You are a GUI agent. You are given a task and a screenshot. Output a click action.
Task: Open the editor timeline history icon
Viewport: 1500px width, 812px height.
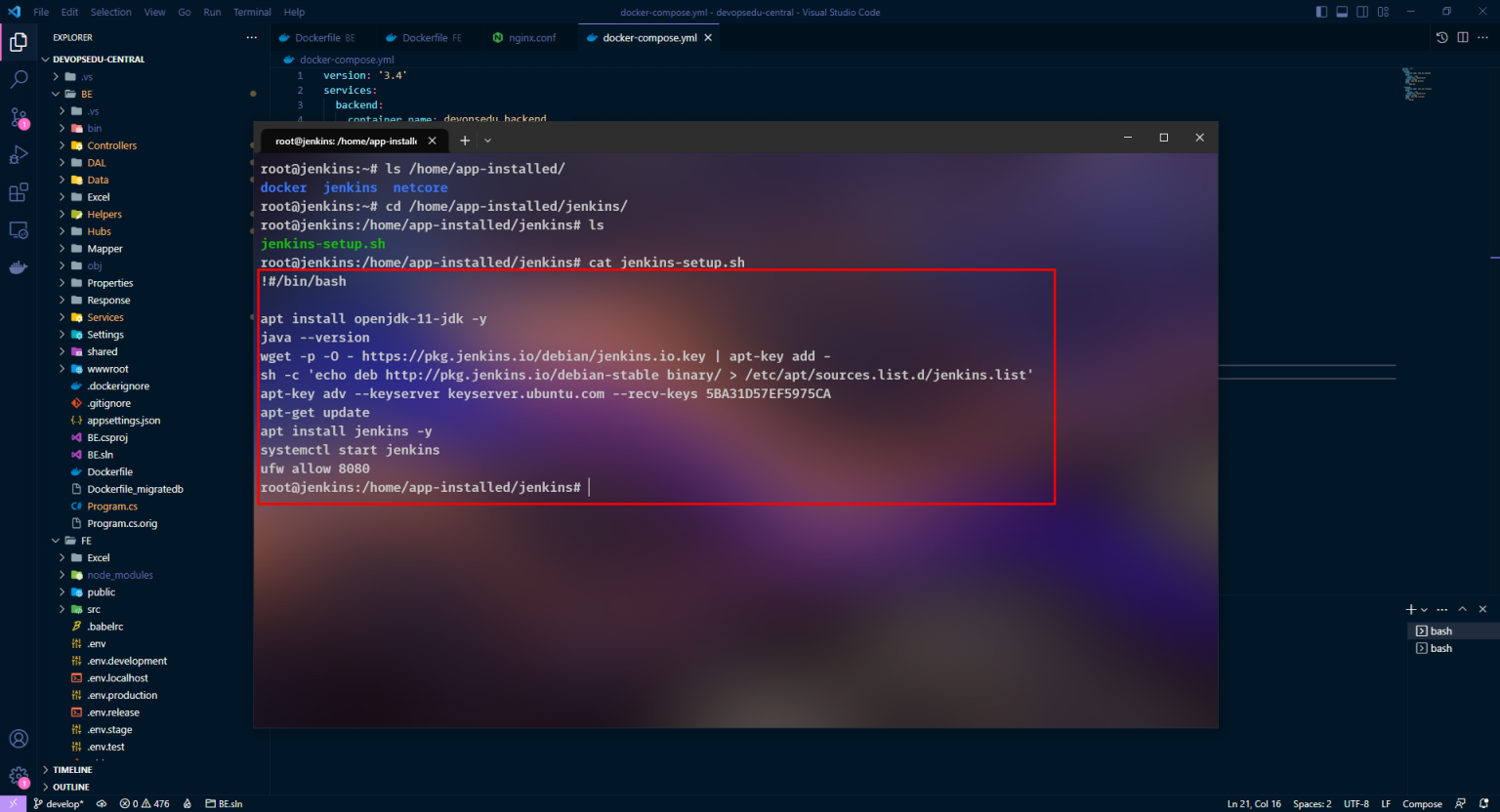tap(1442, 38)
